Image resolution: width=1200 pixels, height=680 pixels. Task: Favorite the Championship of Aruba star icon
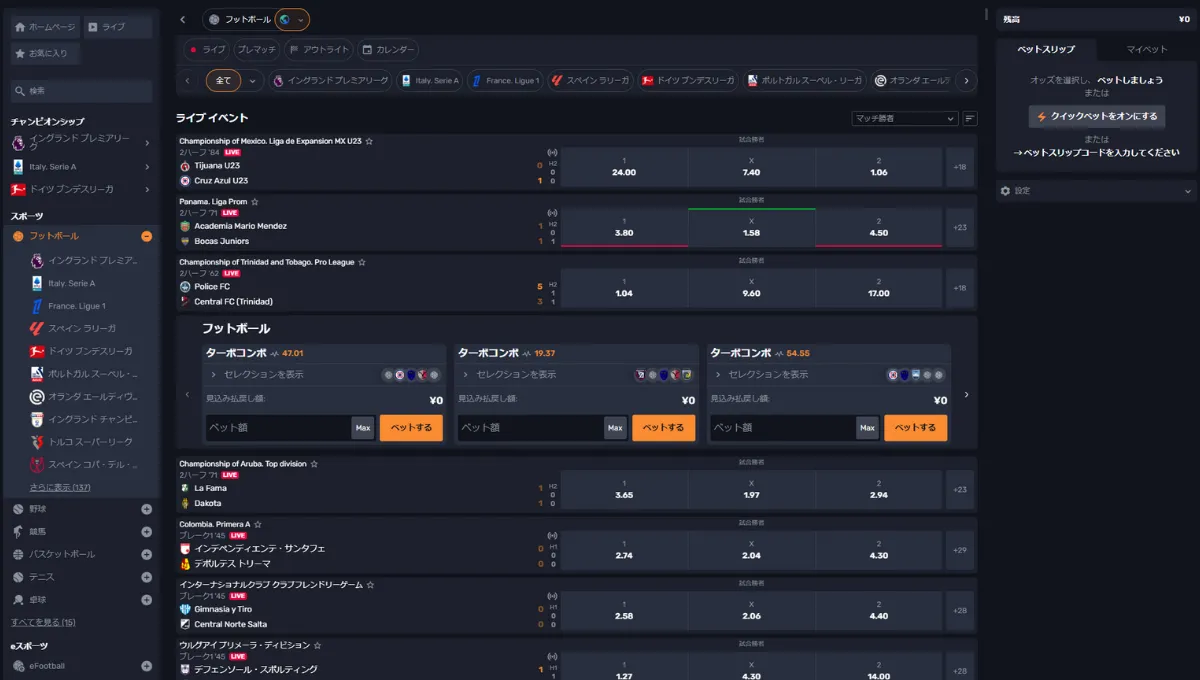[x=314, y=464]
